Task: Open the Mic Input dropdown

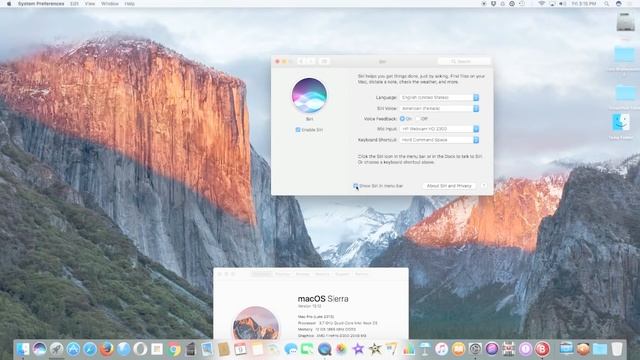Action: tap(439, 129)
